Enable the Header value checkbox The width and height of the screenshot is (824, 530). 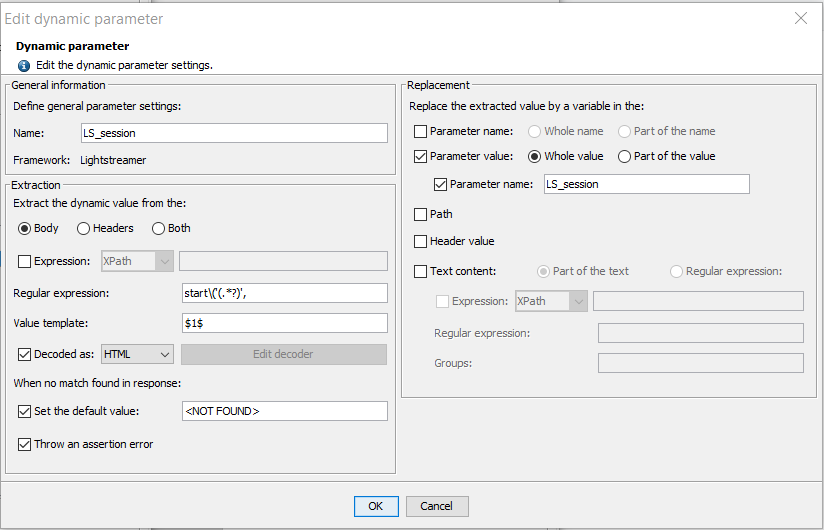point(421,241)
